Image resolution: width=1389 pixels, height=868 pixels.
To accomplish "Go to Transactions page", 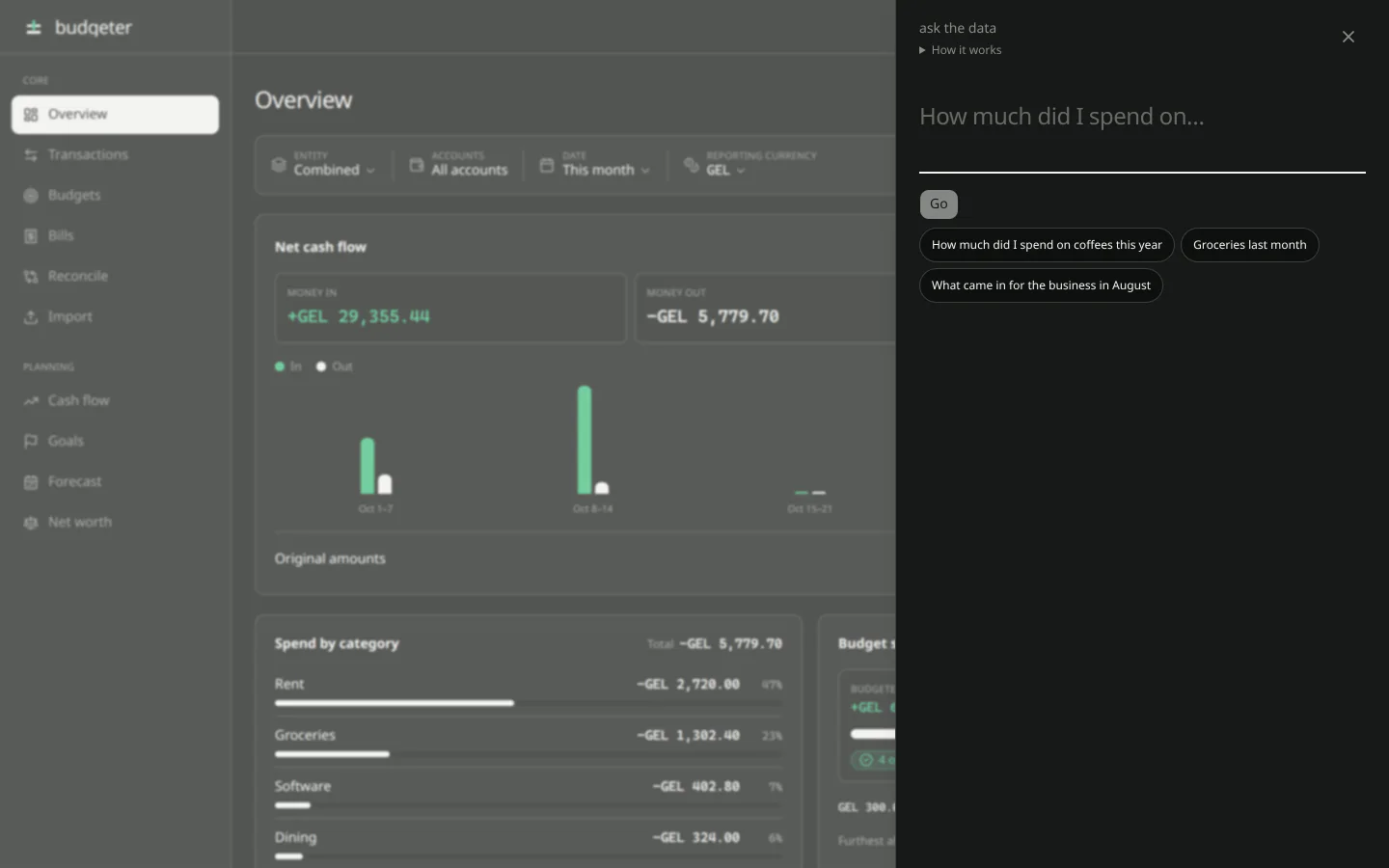I will pos(115,155).
